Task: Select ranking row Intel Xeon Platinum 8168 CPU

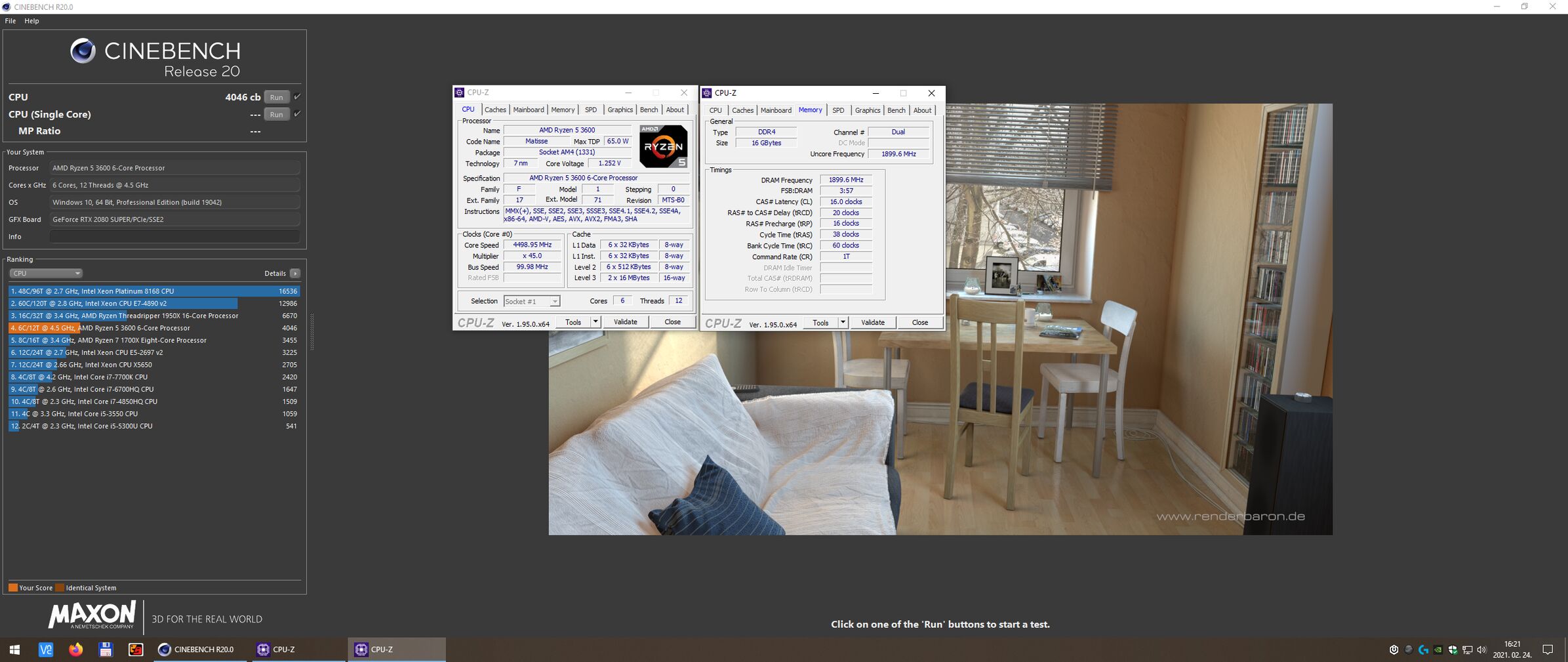Action: pos(154,291)
